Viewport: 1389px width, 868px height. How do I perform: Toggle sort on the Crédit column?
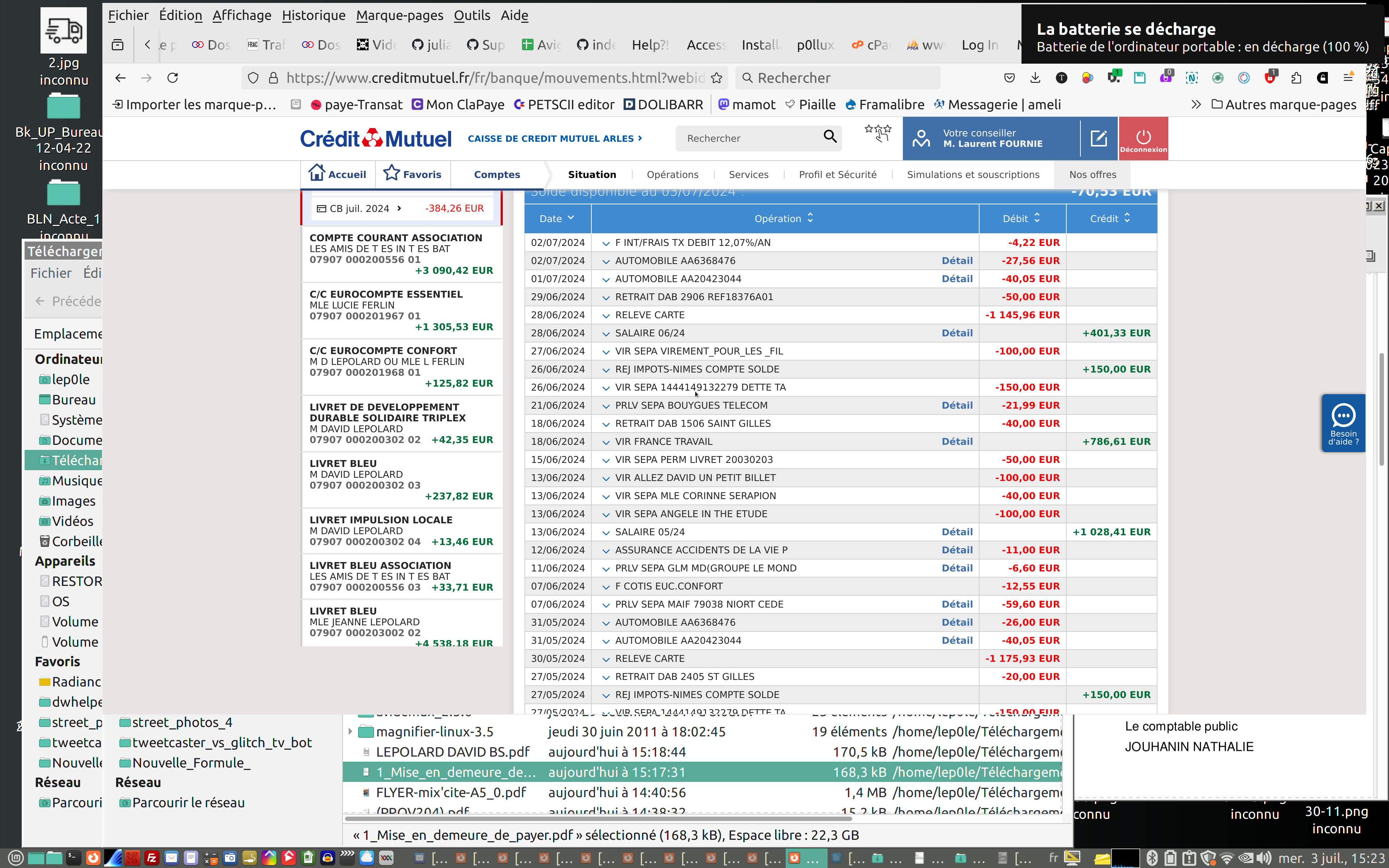pyautogui.click(x=1110, y=218)
